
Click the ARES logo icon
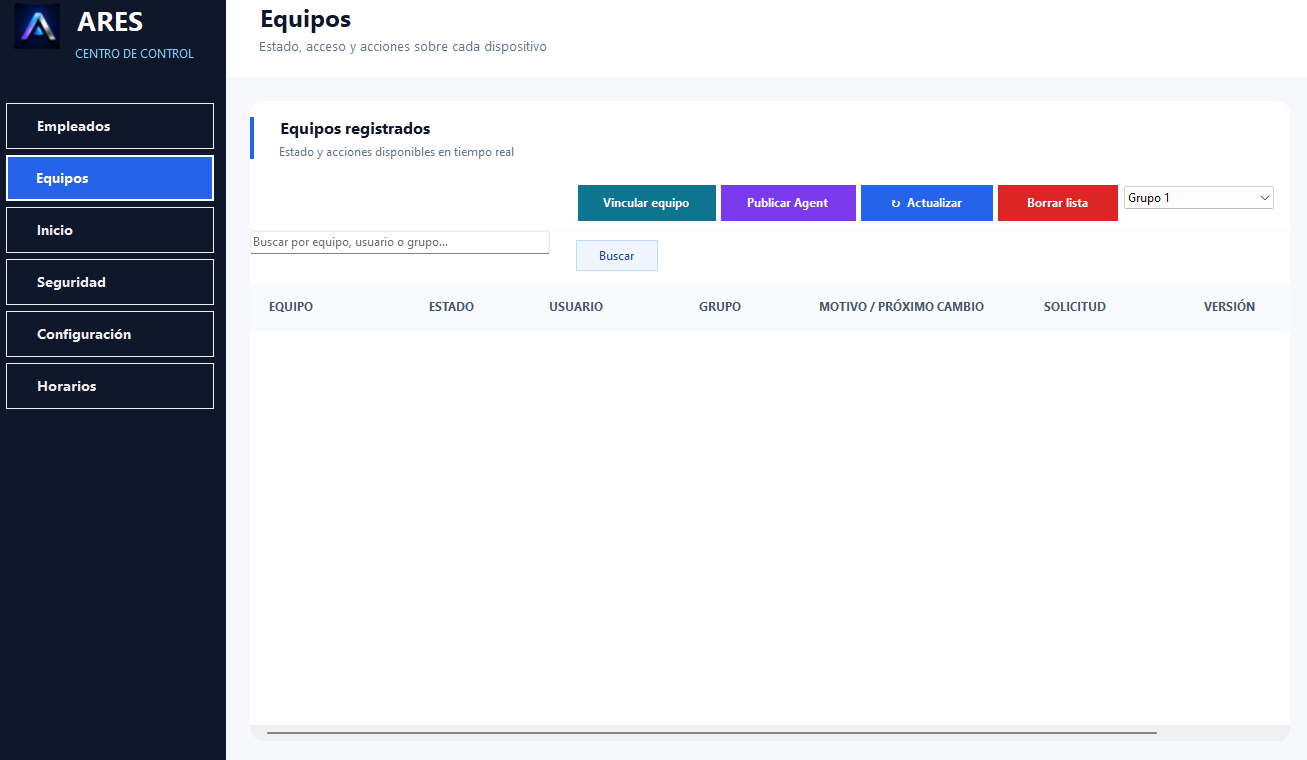tap(37, 26)
